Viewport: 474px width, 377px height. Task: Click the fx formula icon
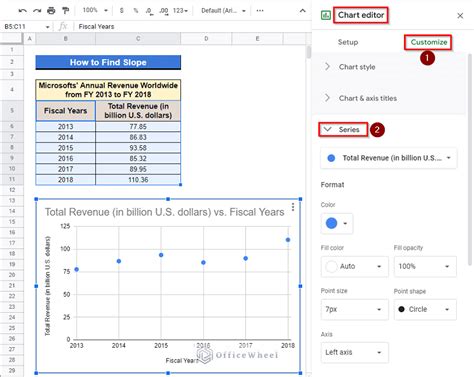click(63, 26)
